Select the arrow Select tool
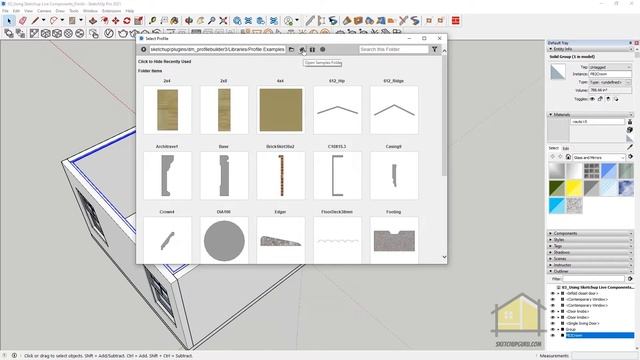This screenshot has height=360, width=640. (9, 20)
